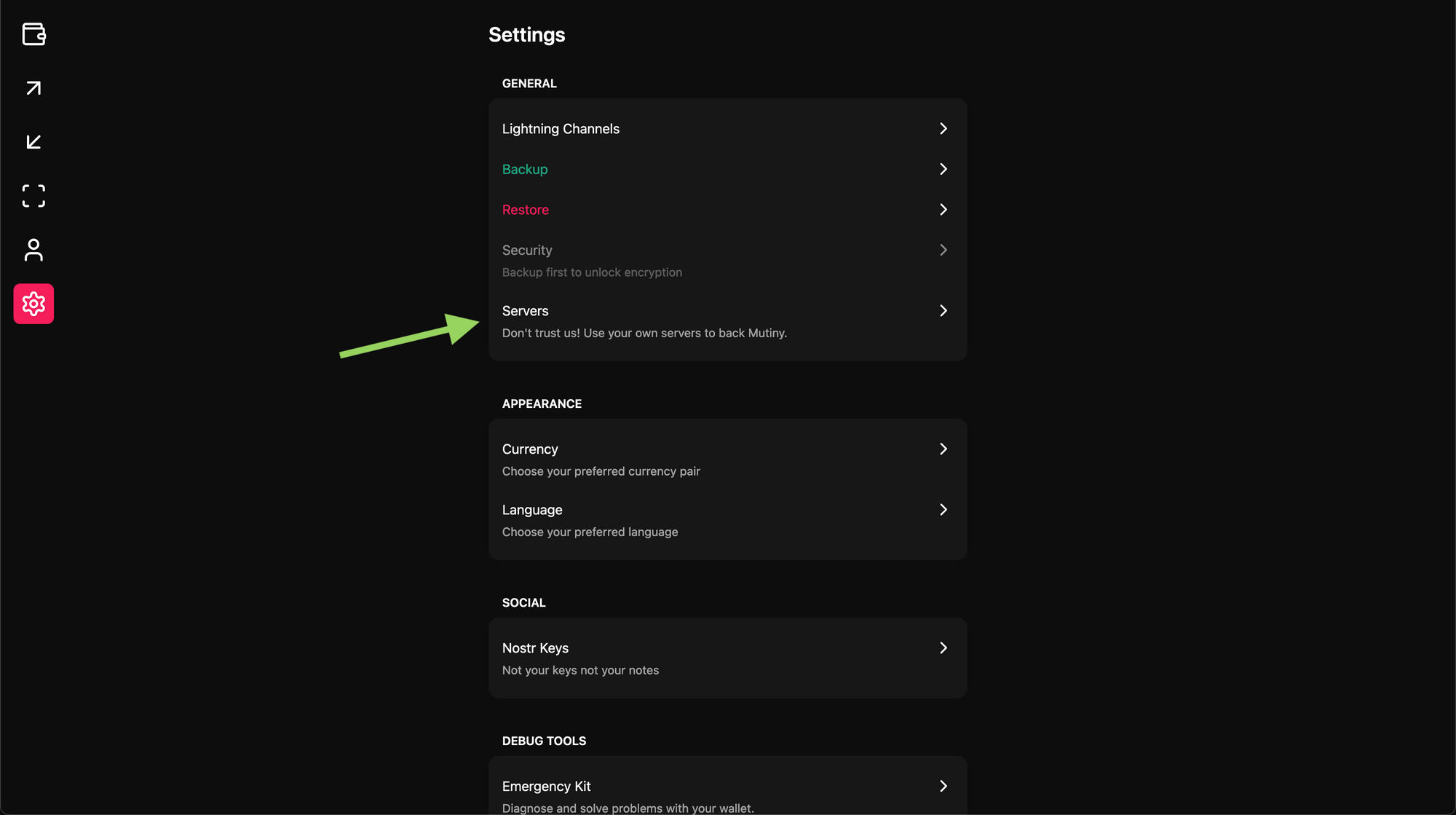This screenshot has width=1456, height=815.
Task: Expand the Lightning Channels chevron
Action: coord(943,129)
